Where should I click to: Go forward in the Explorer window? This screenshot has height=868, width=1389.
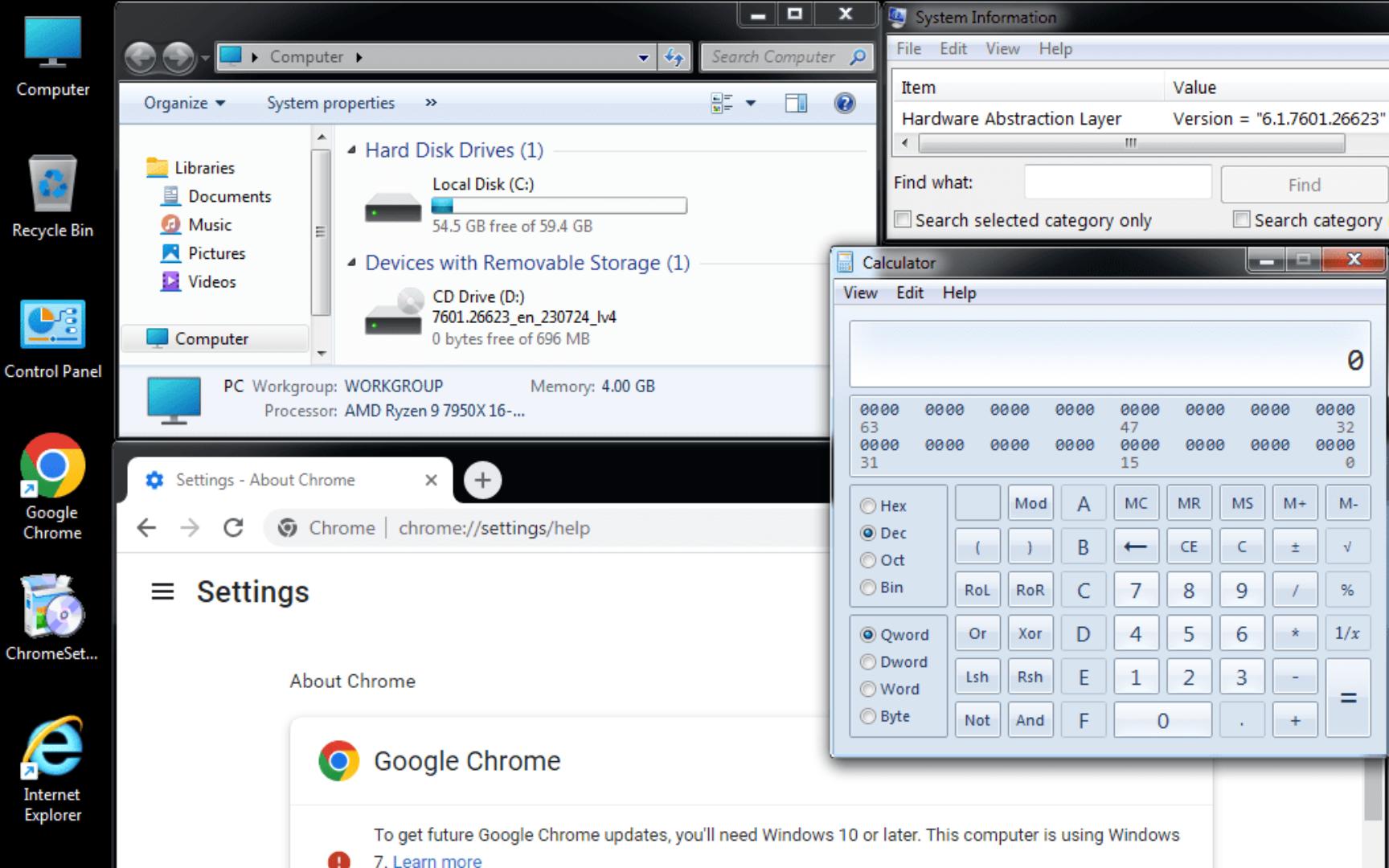178,57
